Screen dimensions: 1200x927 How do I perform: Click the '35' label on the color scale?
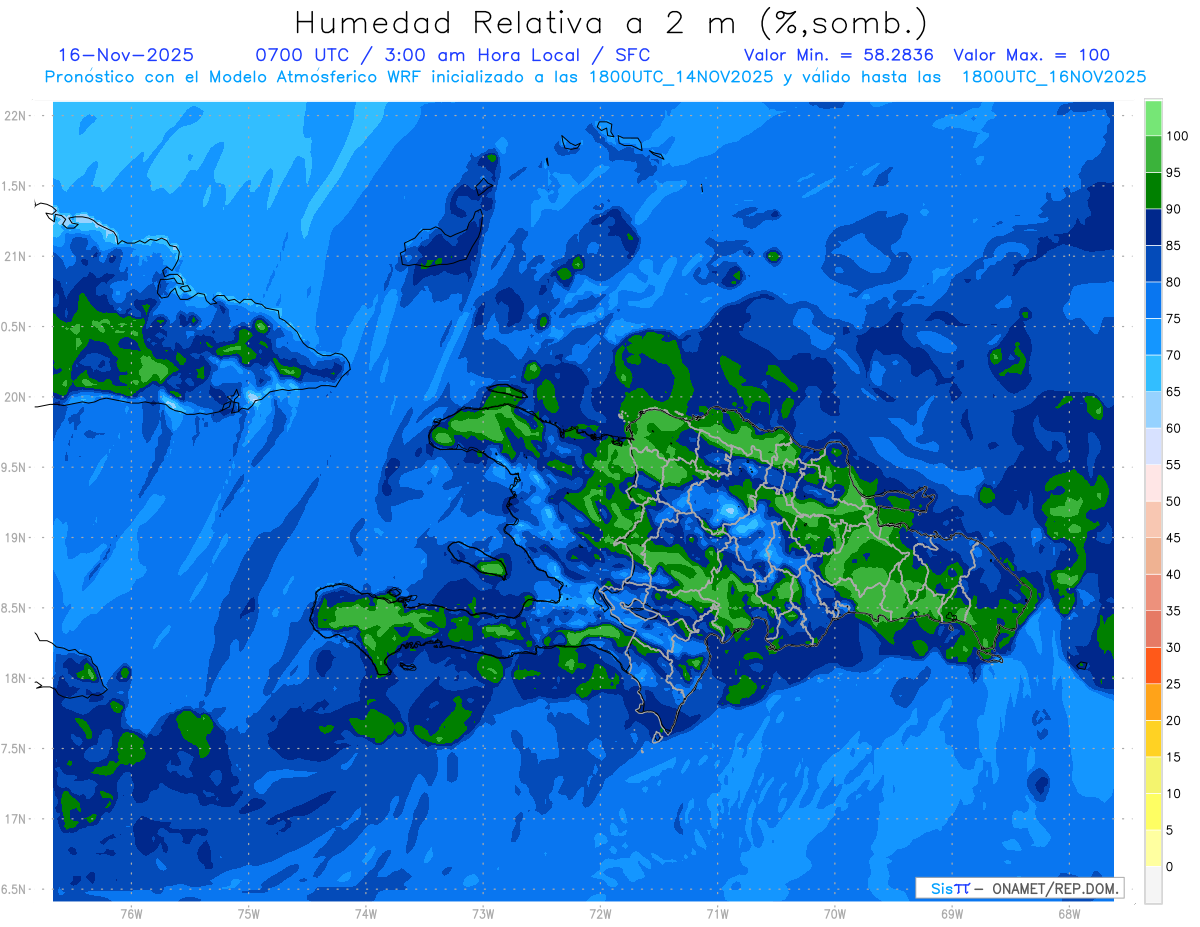(1173, 611)
